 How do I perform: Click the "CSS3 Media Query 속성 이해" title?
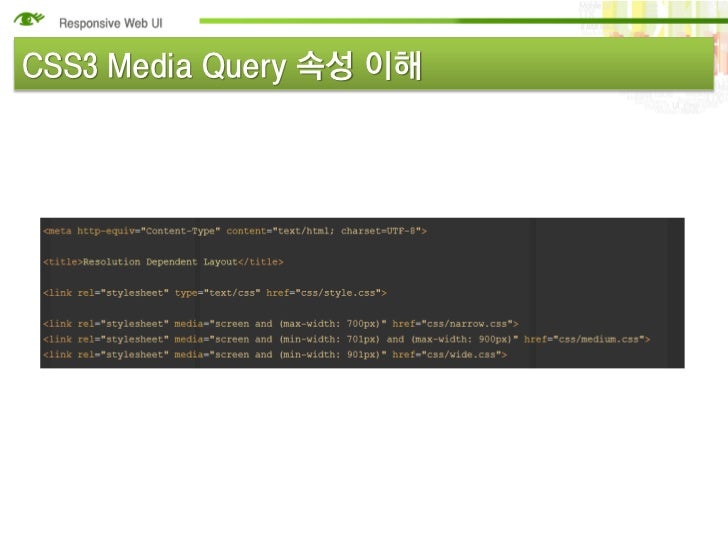tap(222, 66)
